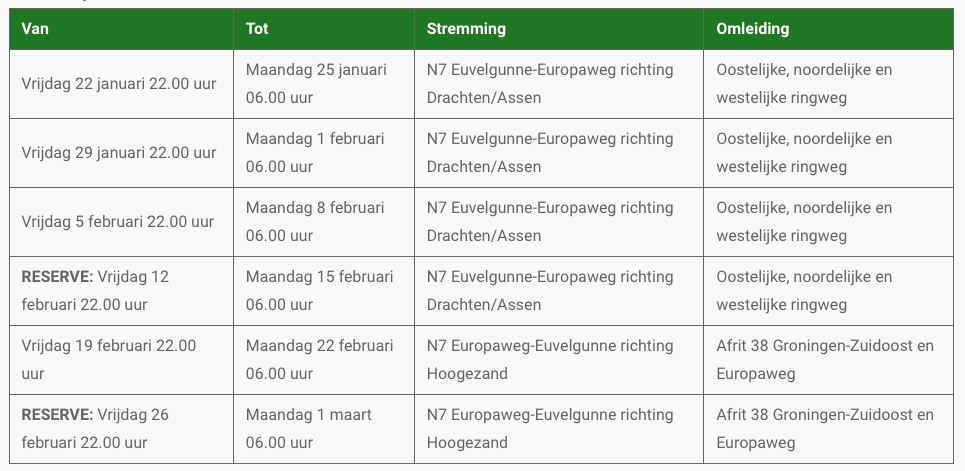
Task: Click the 'Van' column header
Action: click(35, 29)
